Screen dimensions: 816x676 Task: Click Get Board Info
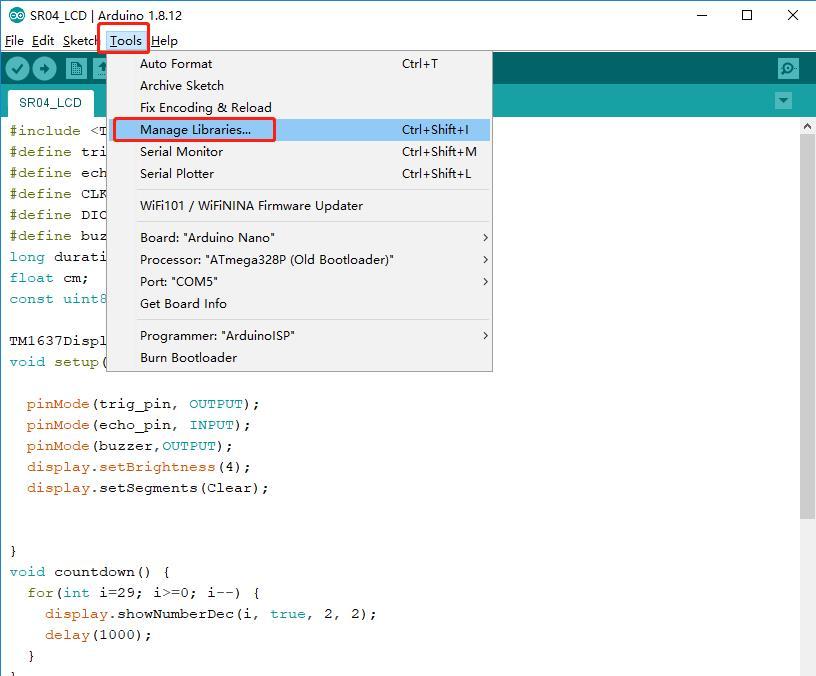pyautogui.click(x=299, y=303)
